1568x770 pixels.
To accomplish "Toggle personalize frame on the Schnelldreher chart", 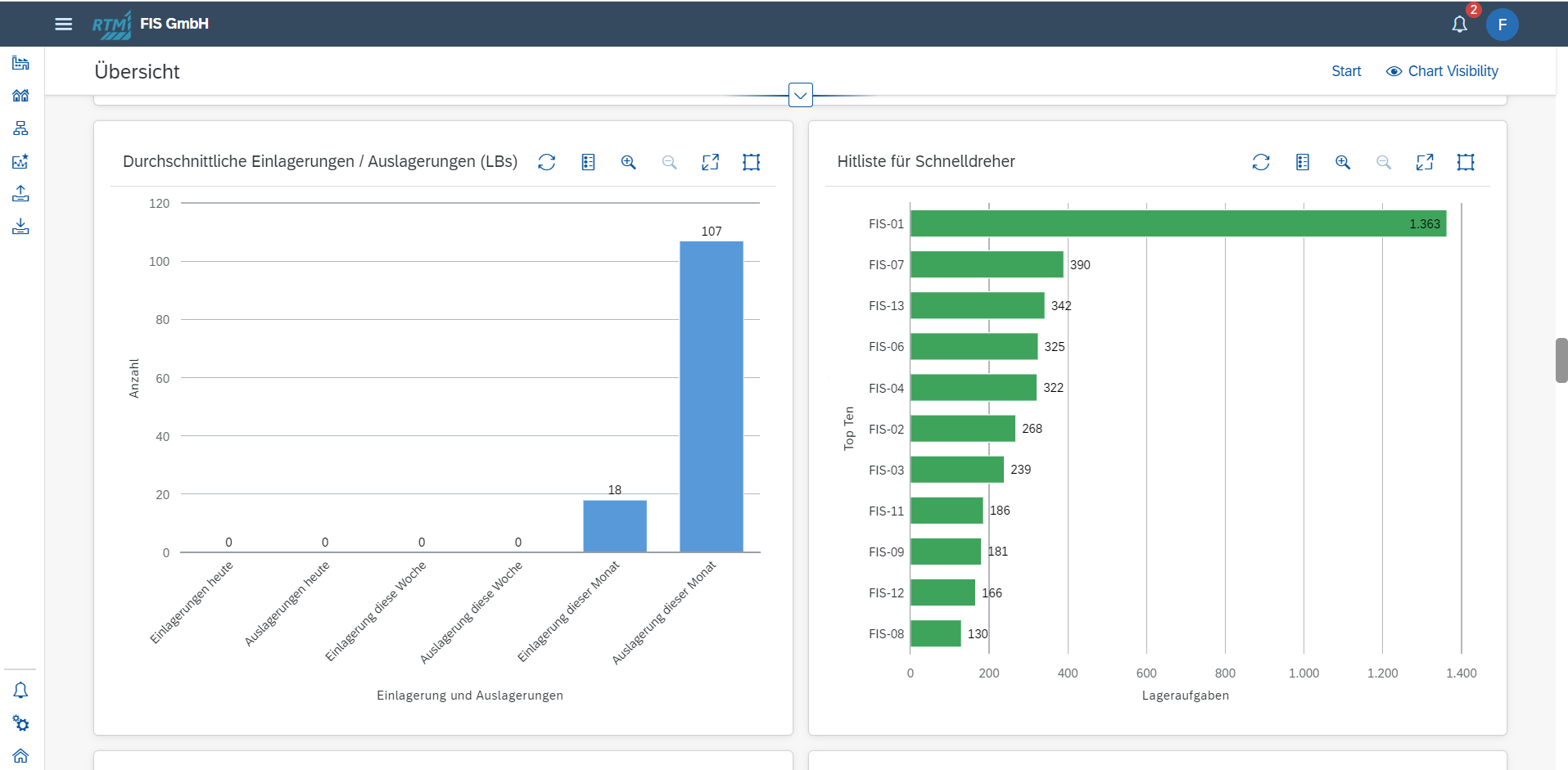I will (1466, 162).
